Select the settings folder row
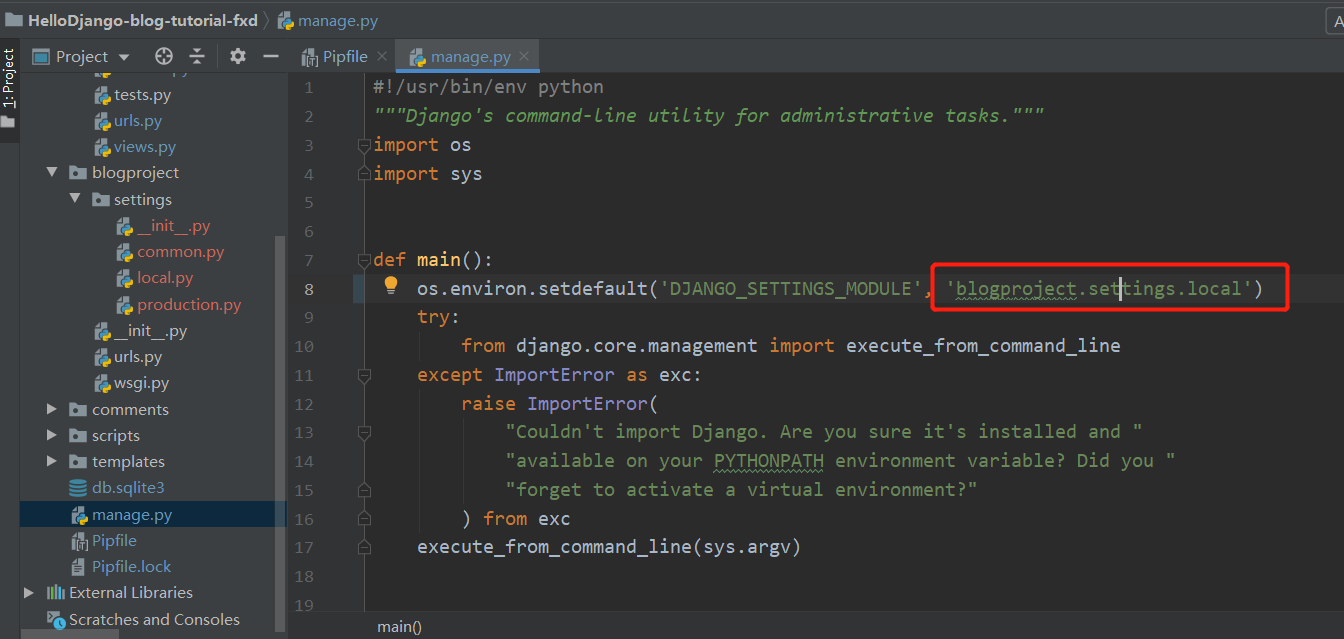This screenshot has height=639, width=1344. tap(153, 199)
